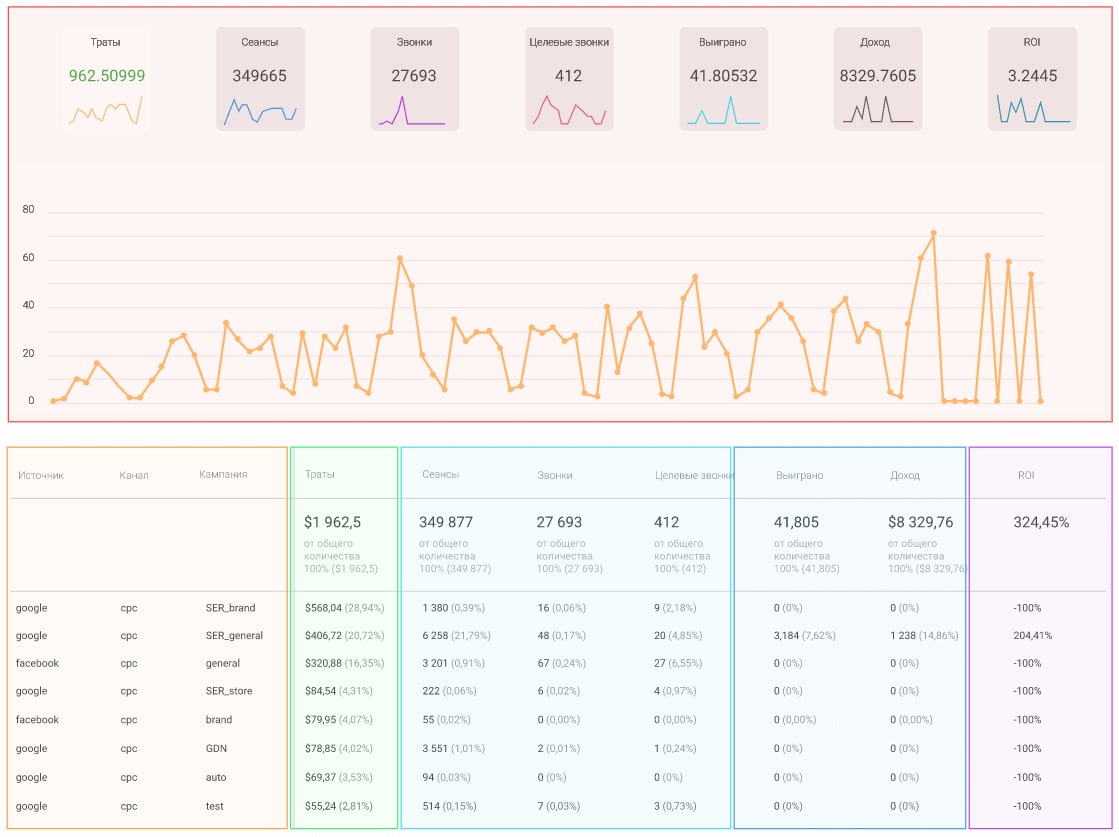Image resolution: width=1119 pixels, height=837 pixels.
Task: Open the Звонки metric card
Action: [414, 78]
